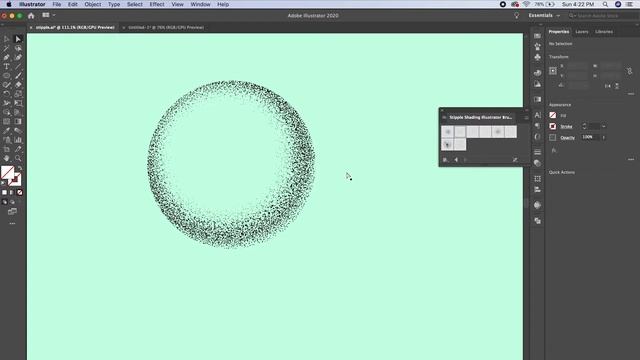
Task: Click the Home icon in the app bar
Action: (31, 16)
